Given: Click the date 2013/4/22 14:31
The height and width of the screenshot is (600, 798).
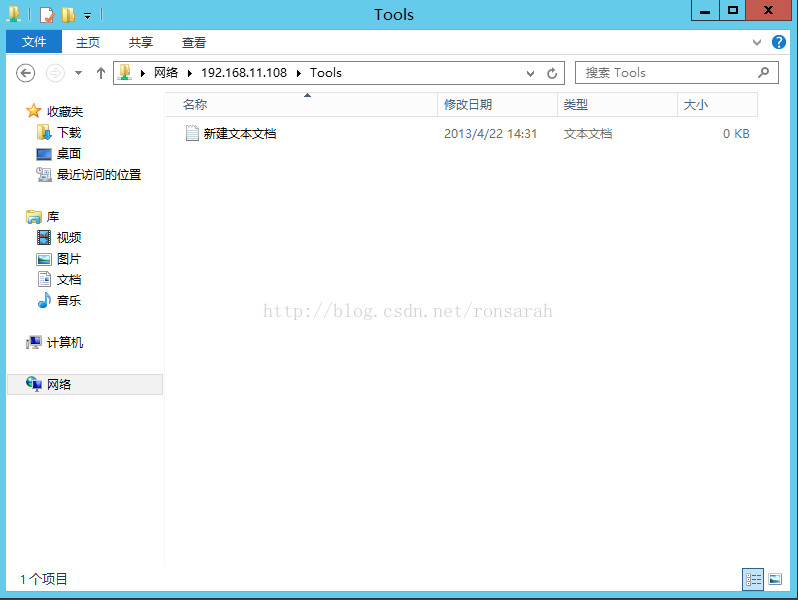Looking at the screenshot, I should 490,134.
